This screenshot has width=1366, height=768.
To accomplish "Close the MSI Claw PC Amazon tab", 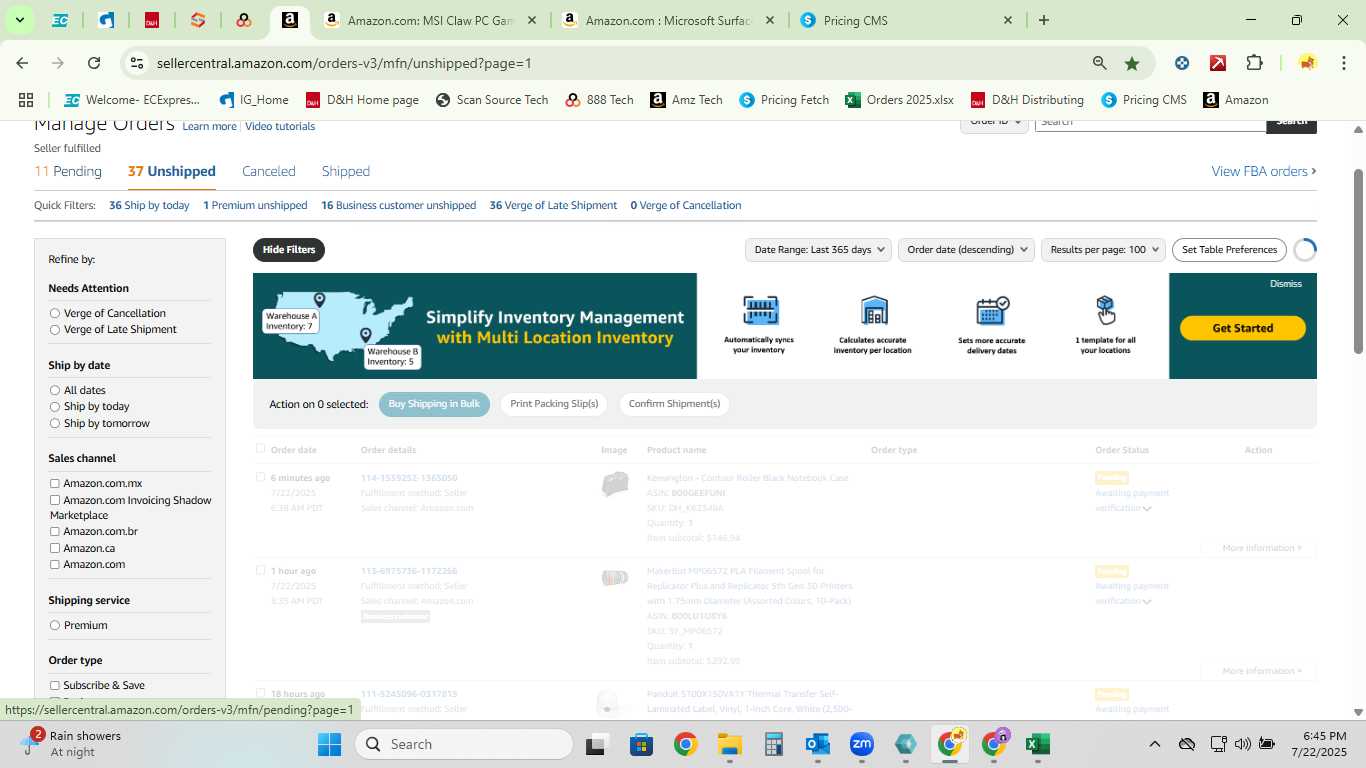I will [x=531, y=20].
